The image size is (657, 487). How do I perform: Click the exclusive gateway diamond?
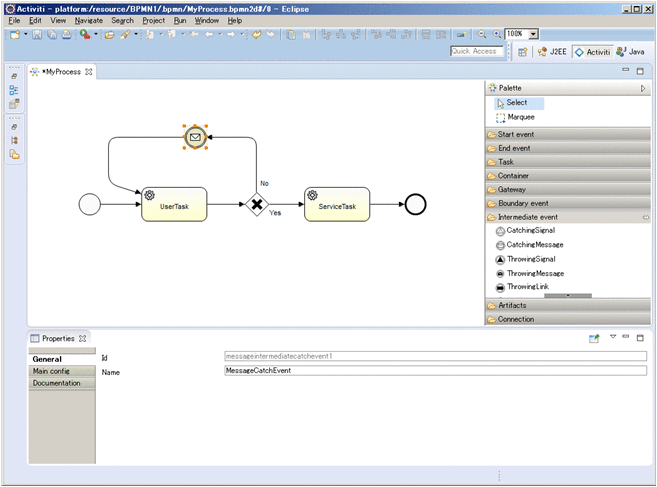[256, 204]
